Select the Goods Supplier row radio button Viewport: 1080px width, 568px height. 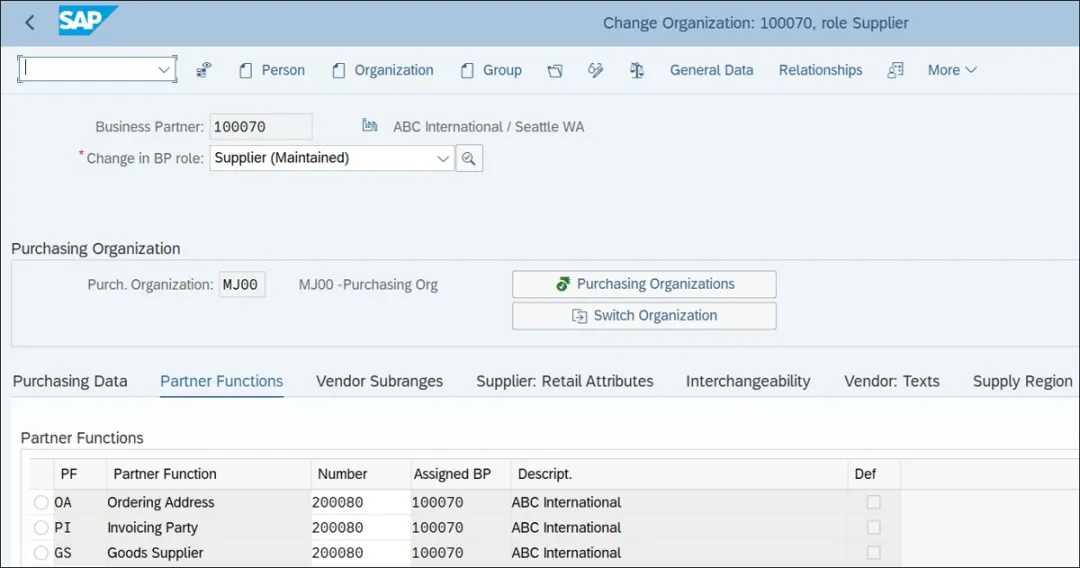point(41,552)
